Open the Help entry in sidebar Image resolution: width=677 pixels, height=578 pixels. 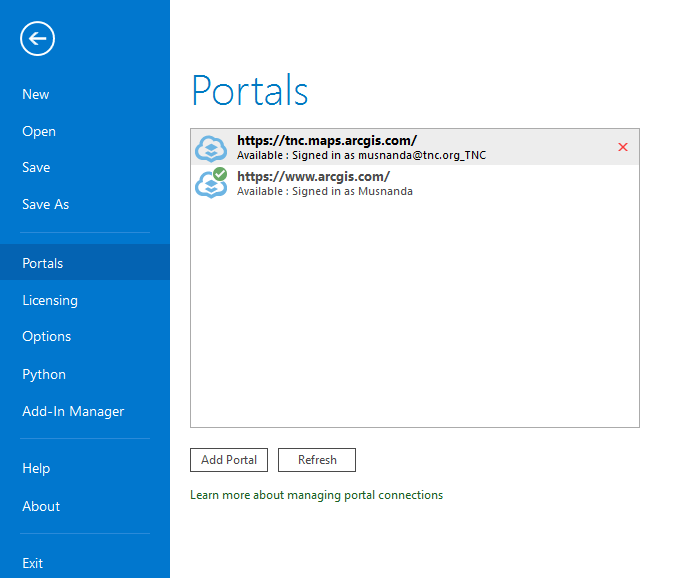[36, 468]
